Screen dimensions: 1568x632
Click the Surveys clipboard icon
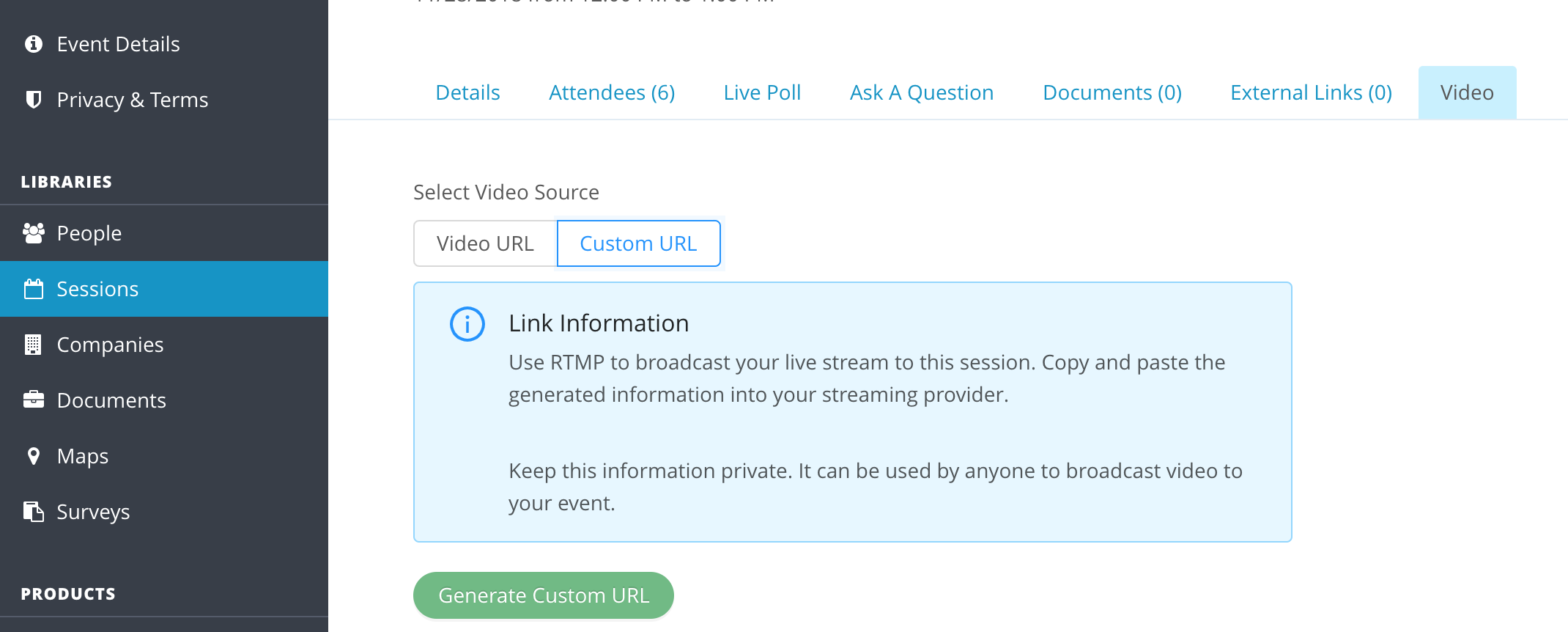pos(33,512)
